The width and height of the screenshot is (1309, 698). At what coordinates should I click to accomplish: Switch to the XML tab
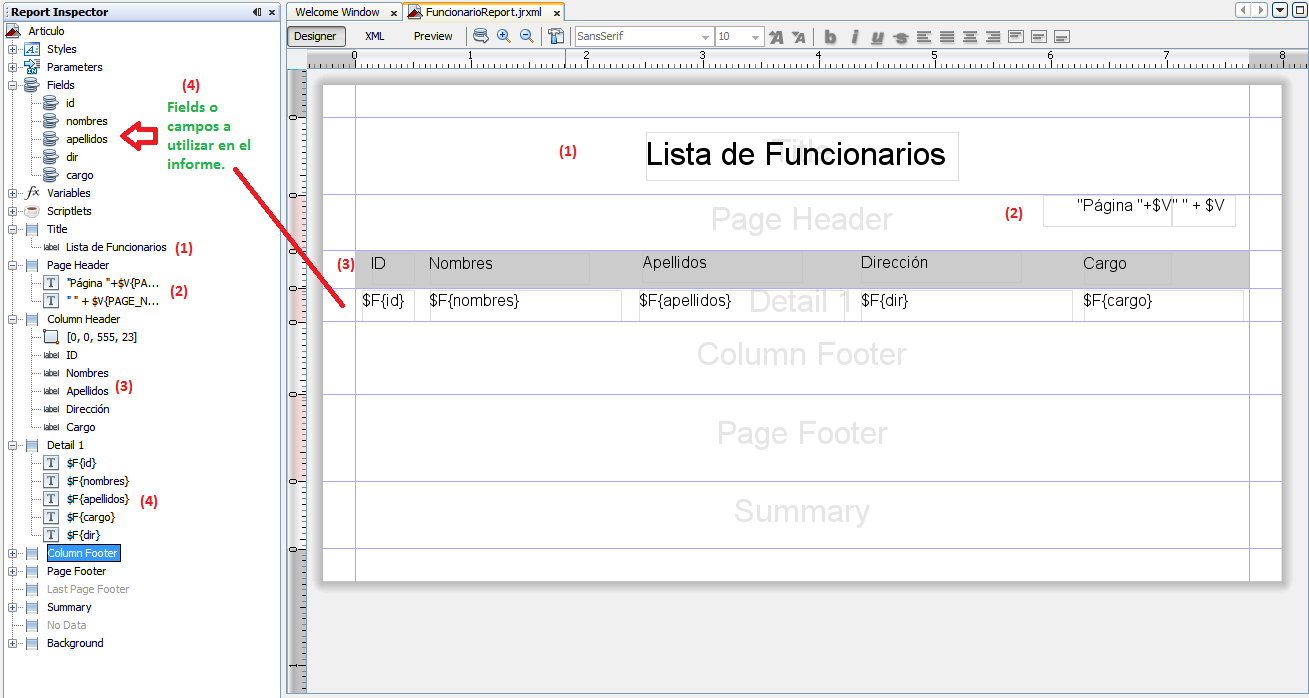point(374,36)
